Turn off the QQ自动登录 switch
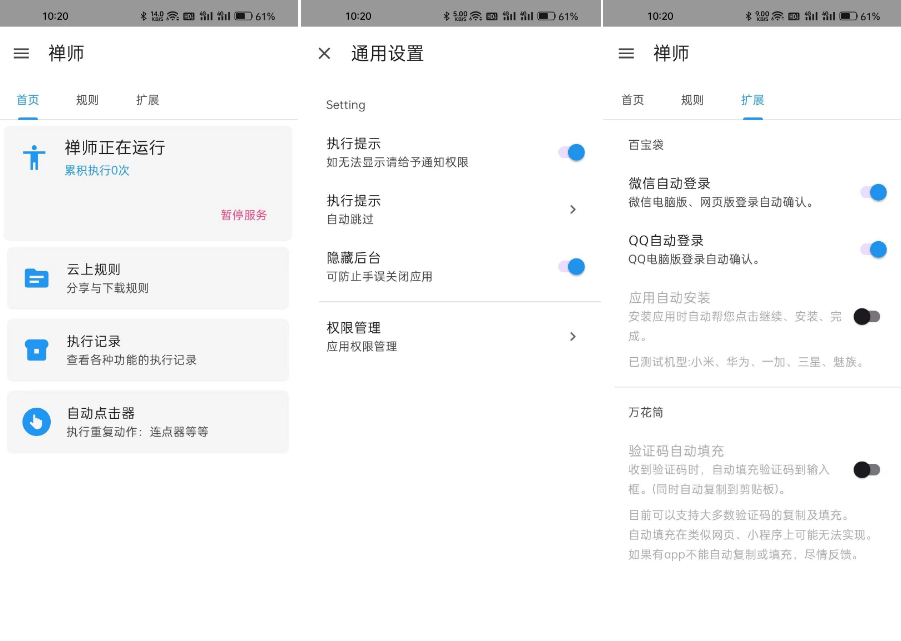Screen dimensions: 901x641 tap(871, 247)
